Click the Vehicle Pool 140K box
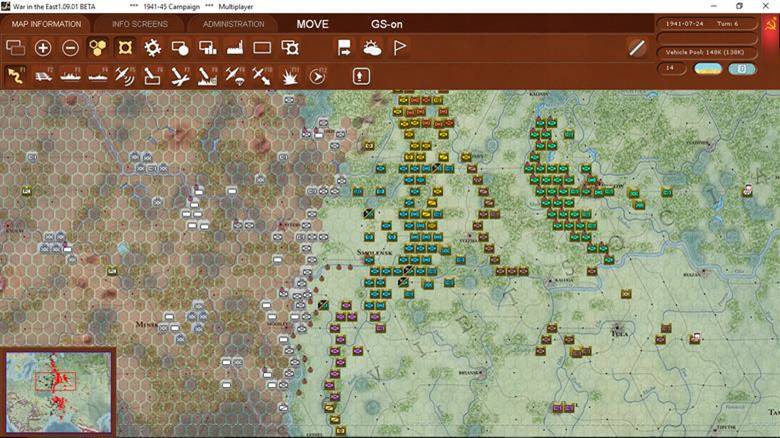 707,52
